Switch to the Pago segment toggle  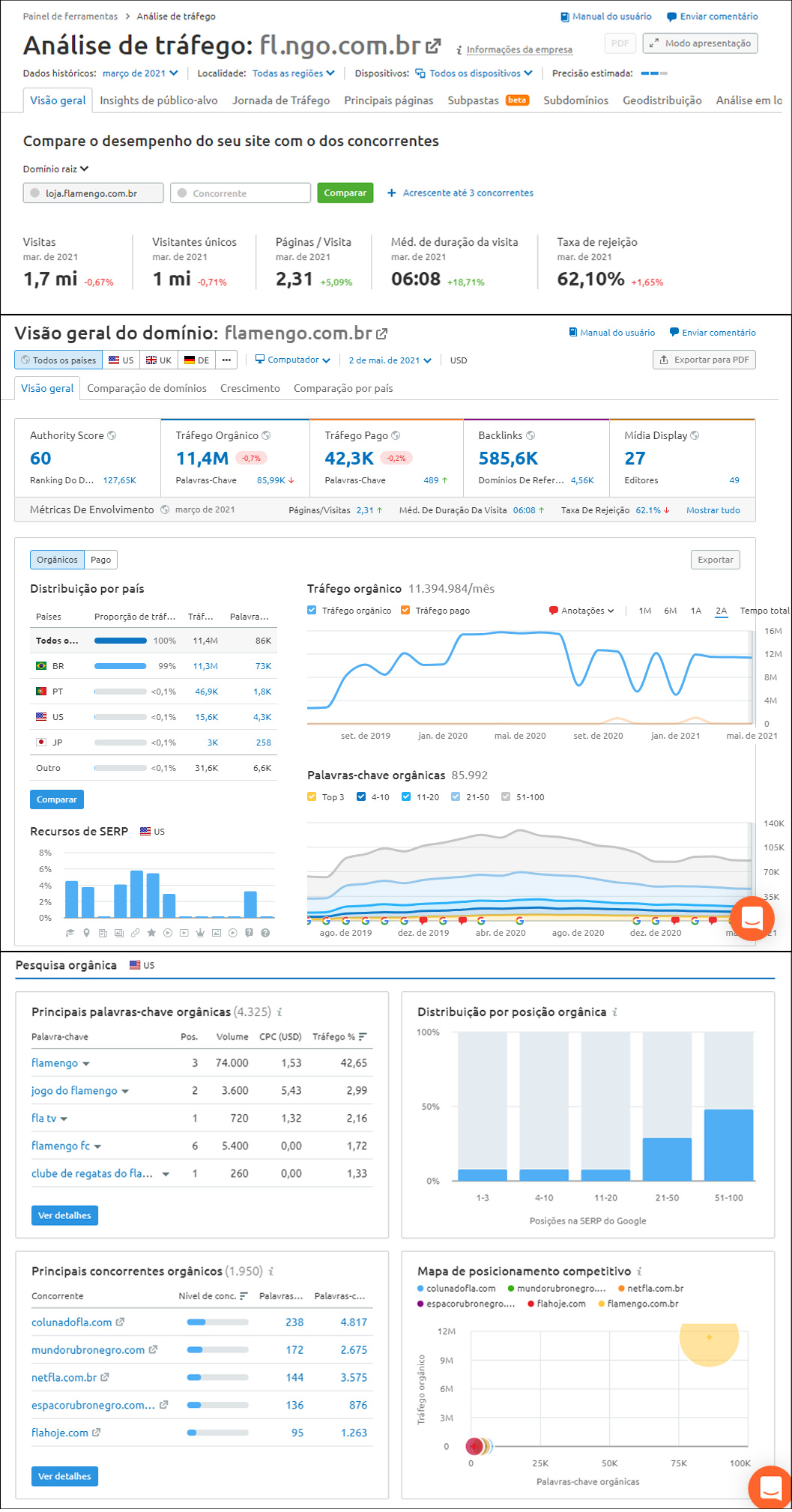[x=101, y=560]
